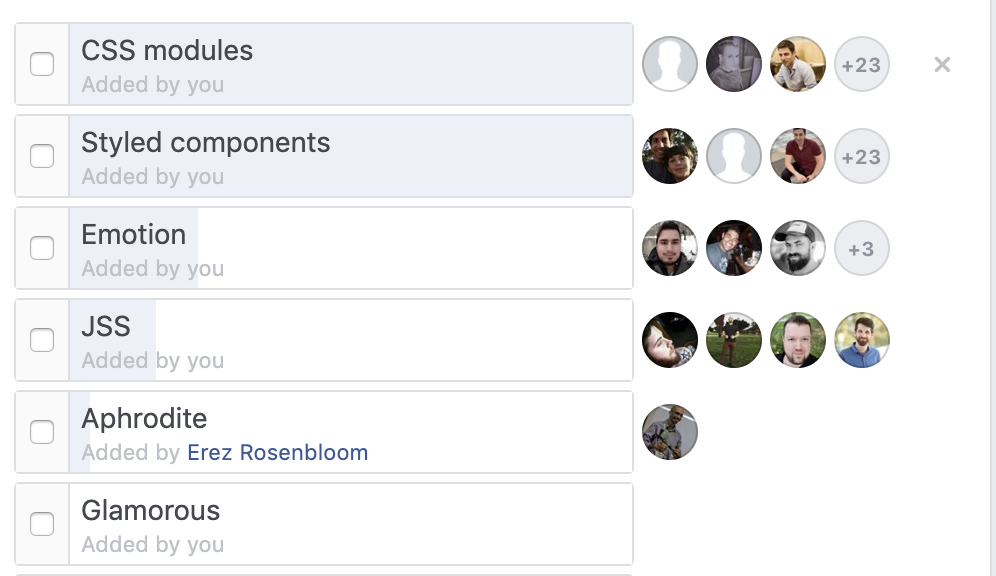The width and height of the screenshot is (996, 576).
Task: Check the Aphrodite option
Action: pyautogui.click(x=42, y=432)
